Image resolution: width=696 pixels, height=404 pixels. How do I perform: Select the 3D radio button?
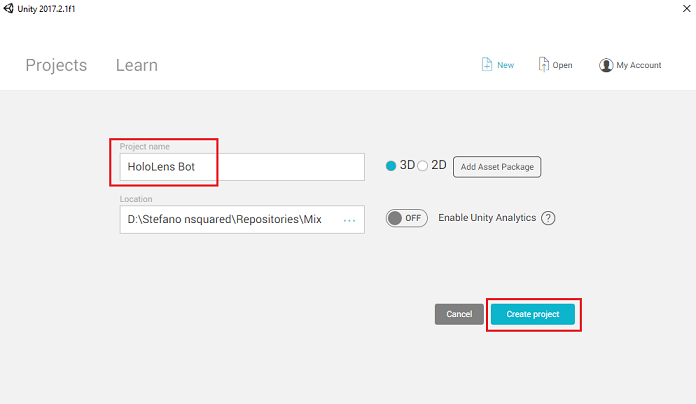pyautogui.click(x=391, y=165)
